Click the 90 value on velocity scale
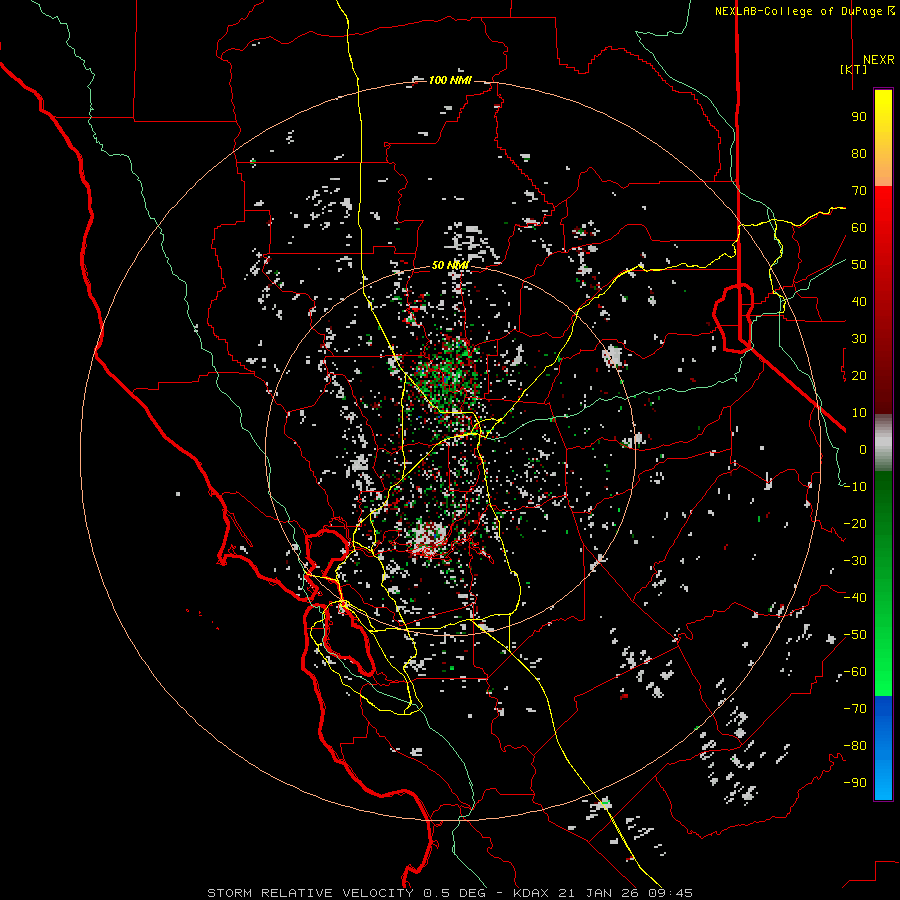The height and width of the screenshot is (900, 900). coord(859,117)
